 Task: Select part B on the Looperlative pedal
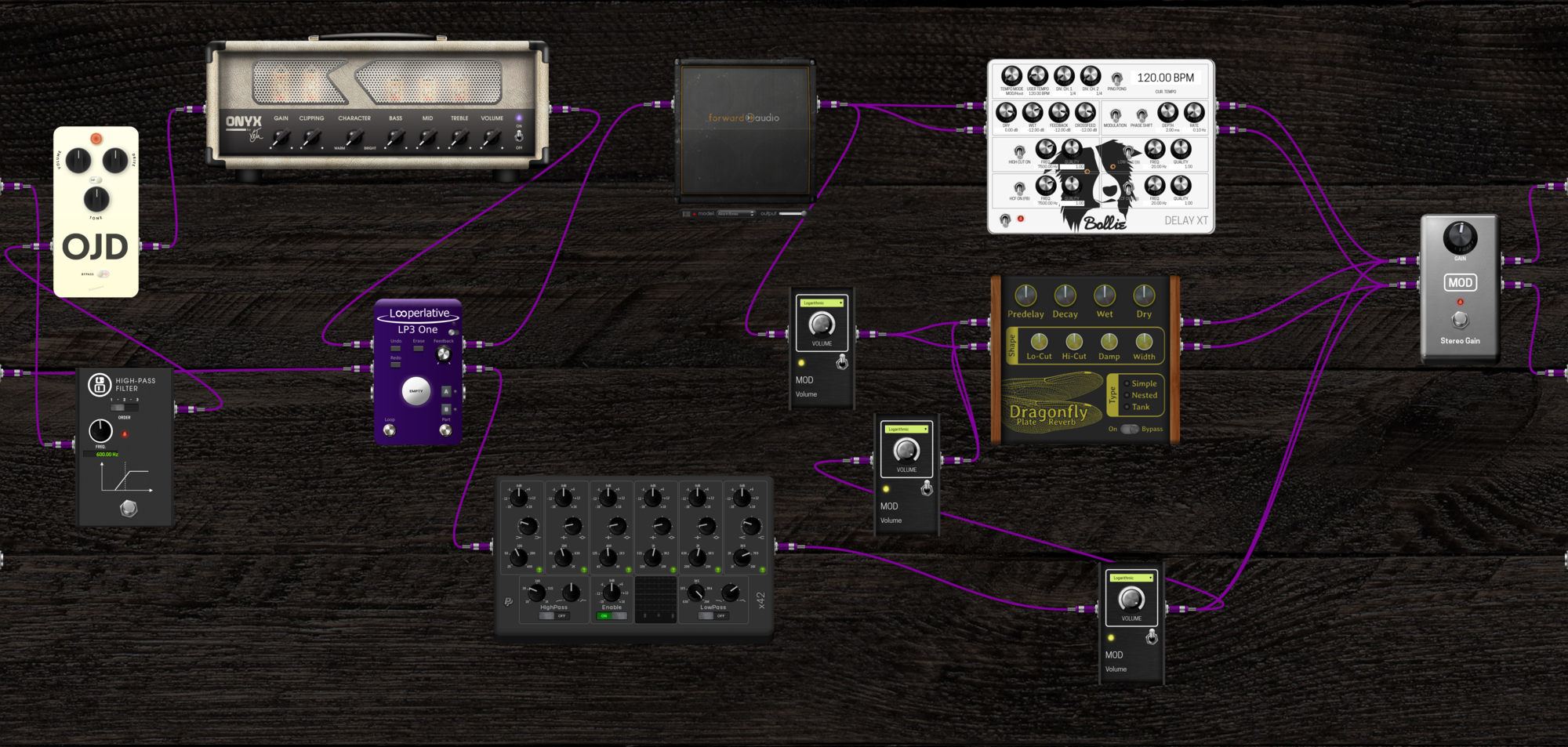[446, 409]
